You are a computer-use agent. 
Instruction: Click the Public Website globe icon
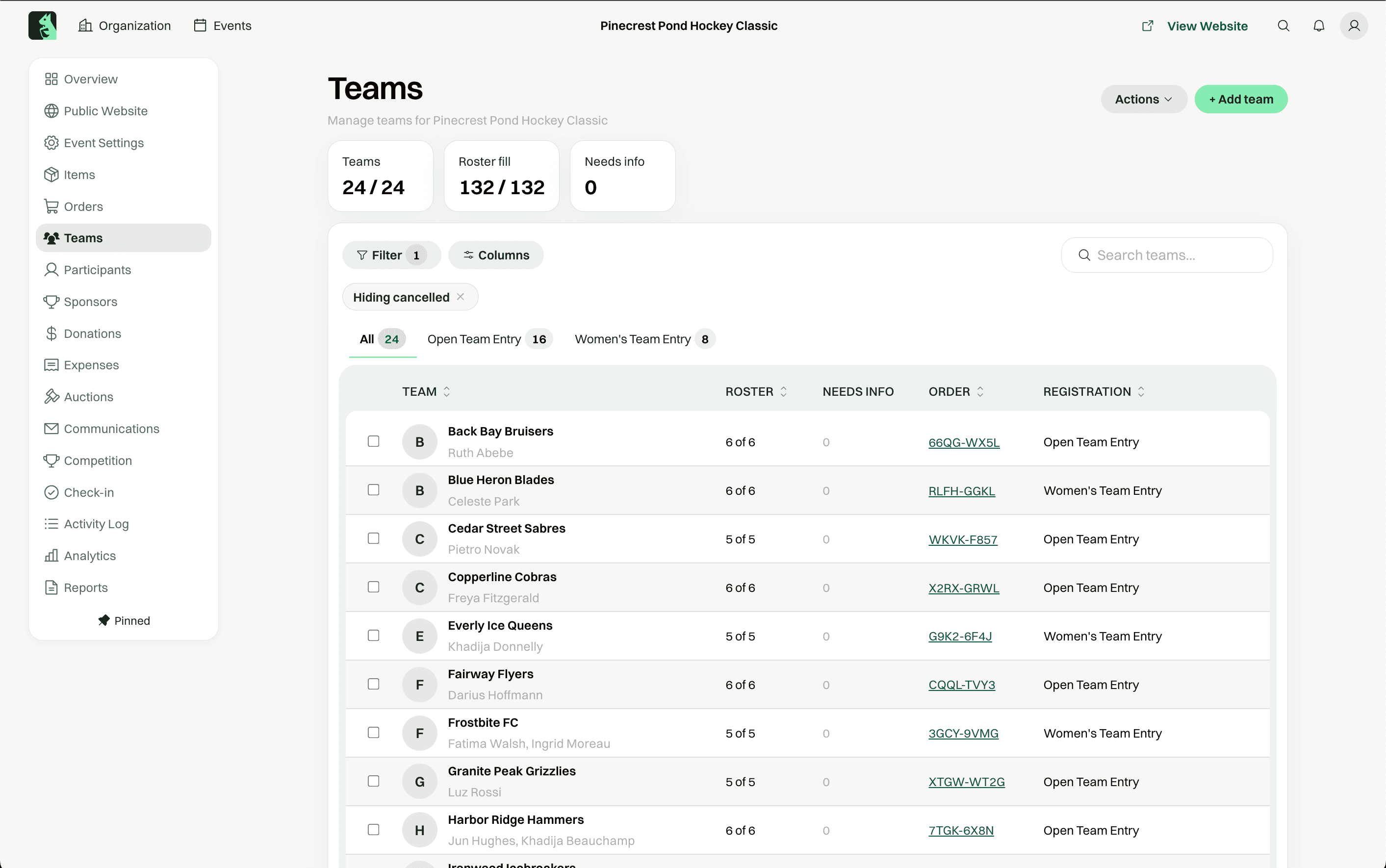point(51,111)
